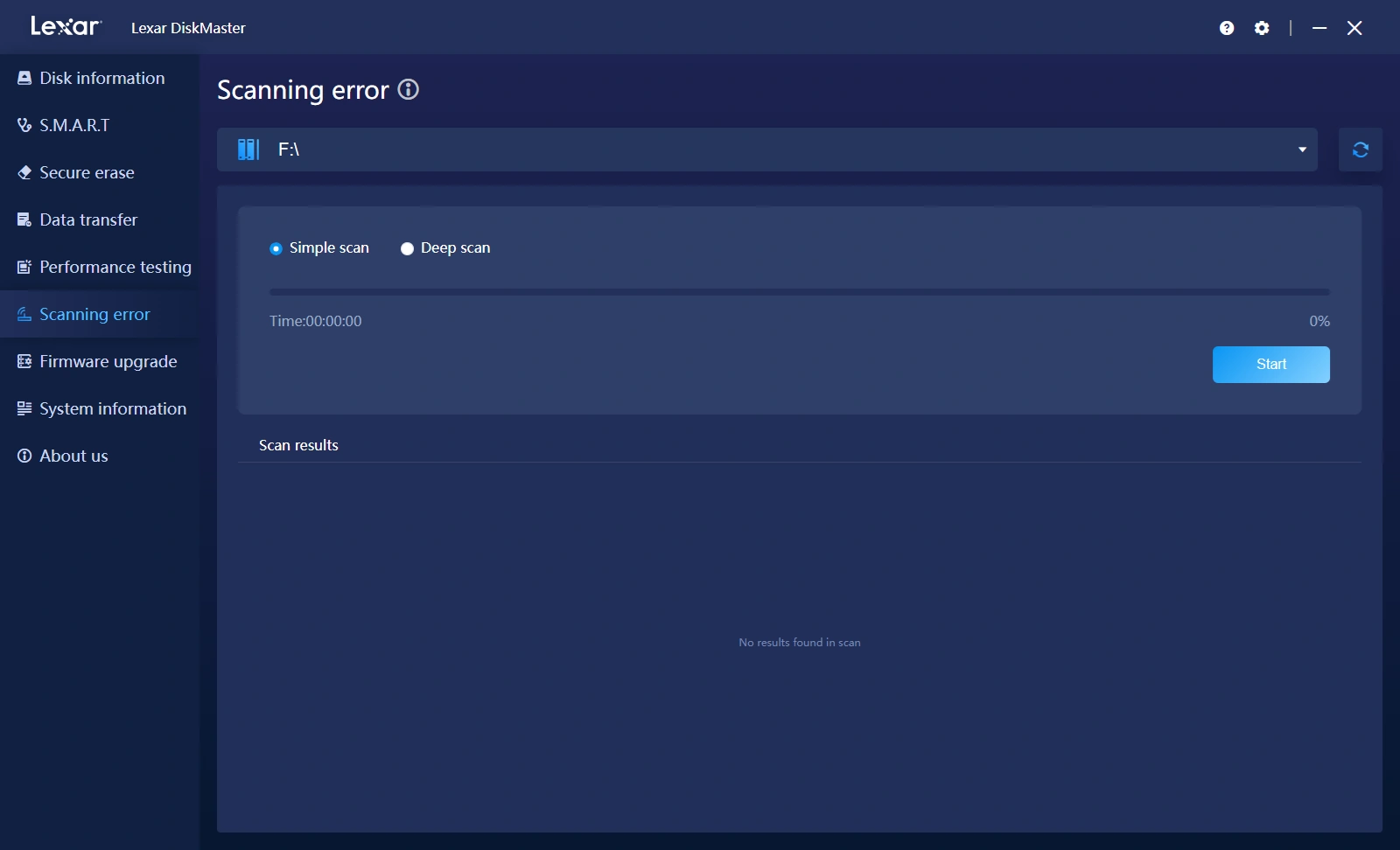Open the S.M.A.R.T section
This screenshot has width=1400, height=850.
pos(100,125)
